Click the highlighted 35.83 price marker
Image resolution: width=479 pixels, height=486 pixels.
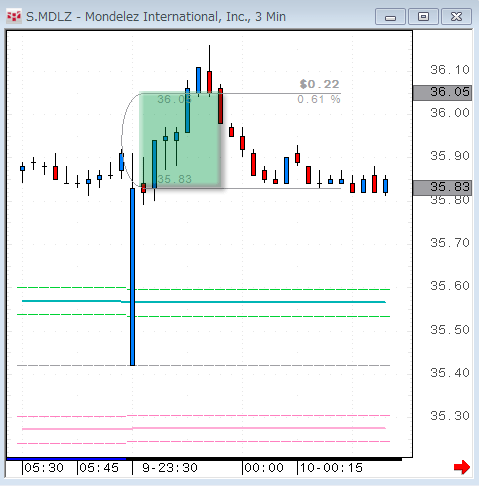coord(442,188)
